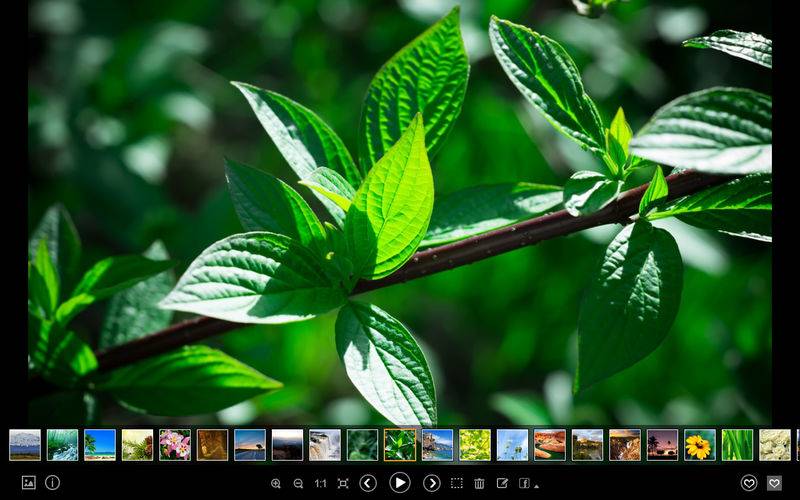Show image information via the info icon
Image resolution: width=800 pixels, height=500 pixels.
coord(53,483)
